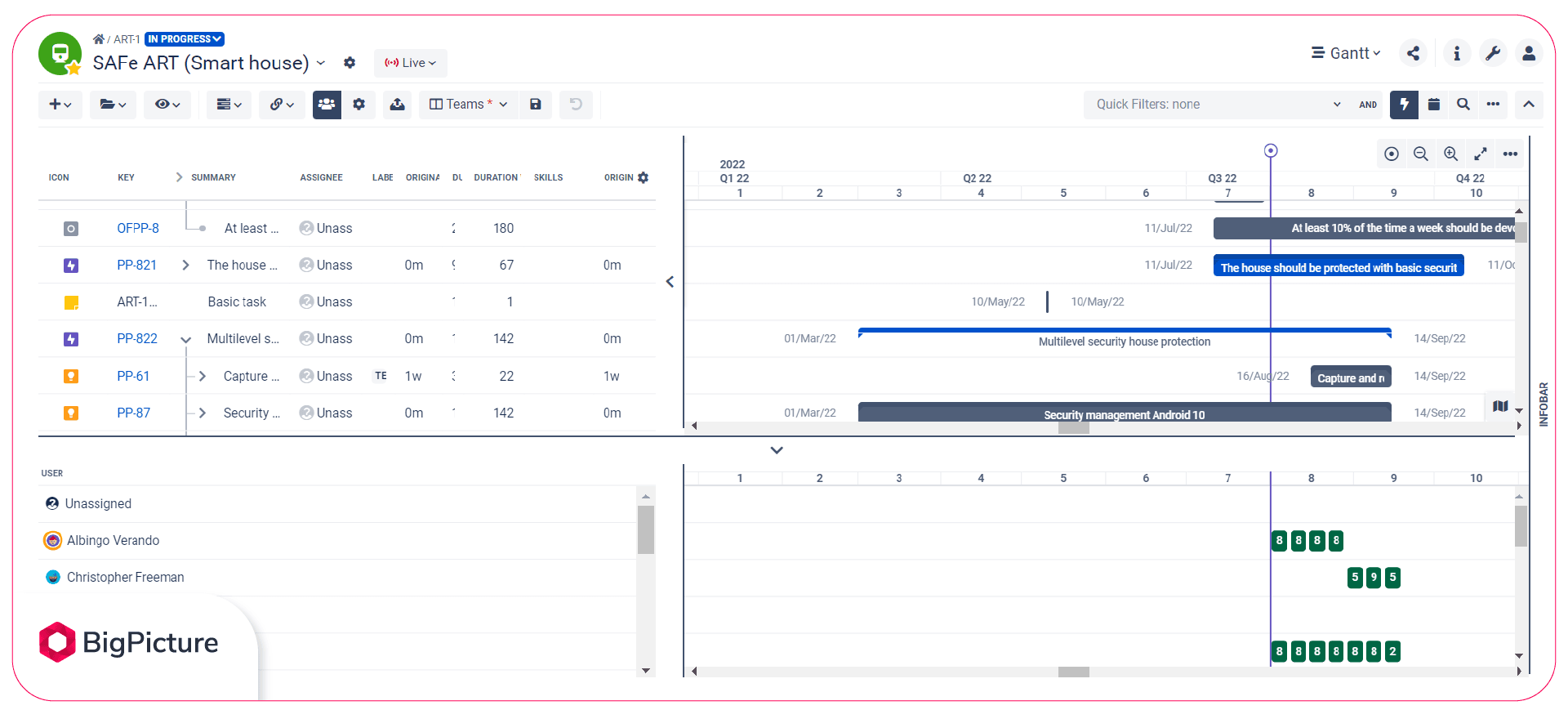The width and height of the screenshot is (1568, 719).
Task: Click the ASSIGNEE column header
Action: [x=321, y=177]
